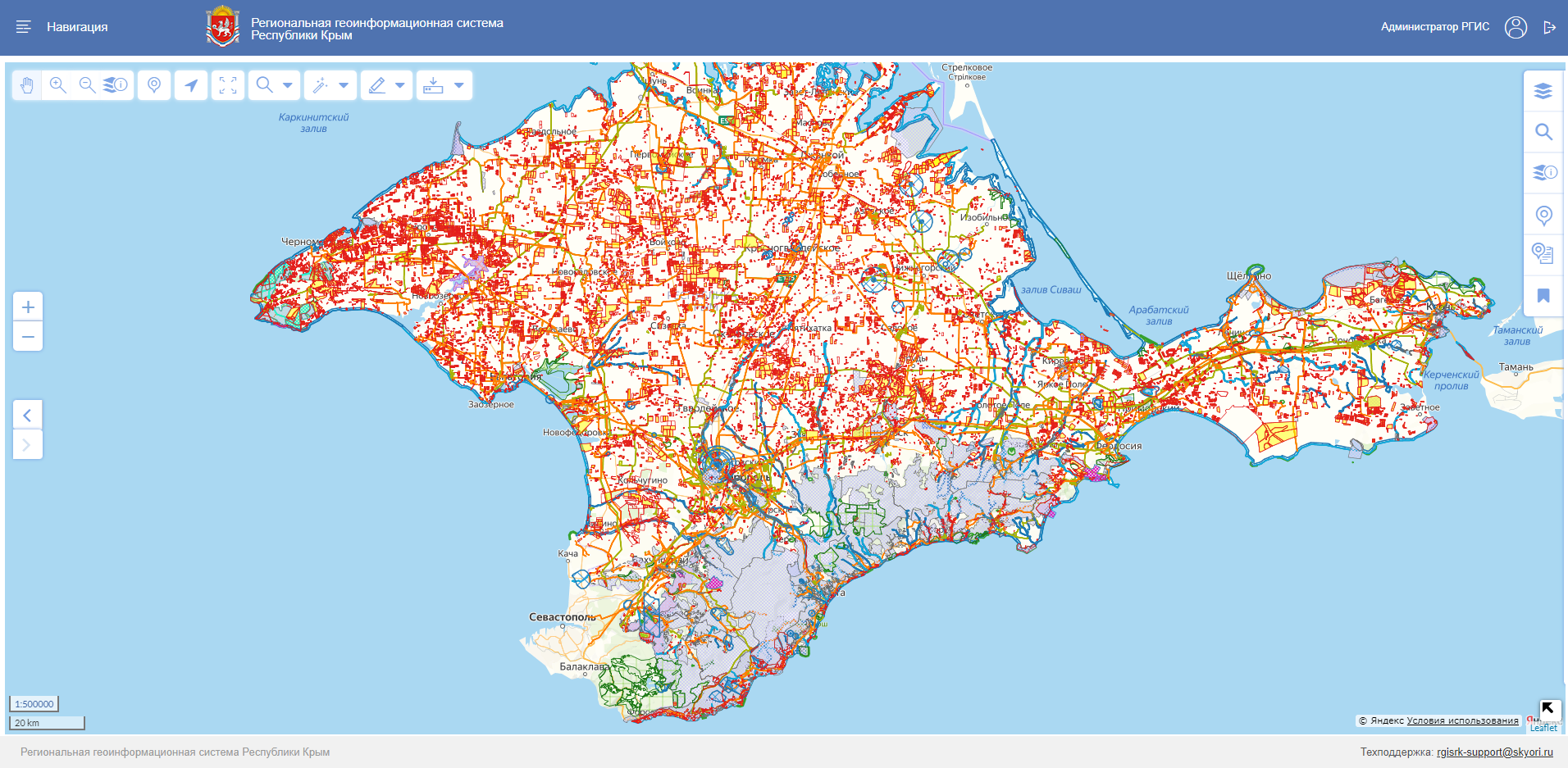Activate the zoom-in magnifier tool
Image resolution: width=1568 pixels, height=768 pixels.
click(x=57, y=85)
